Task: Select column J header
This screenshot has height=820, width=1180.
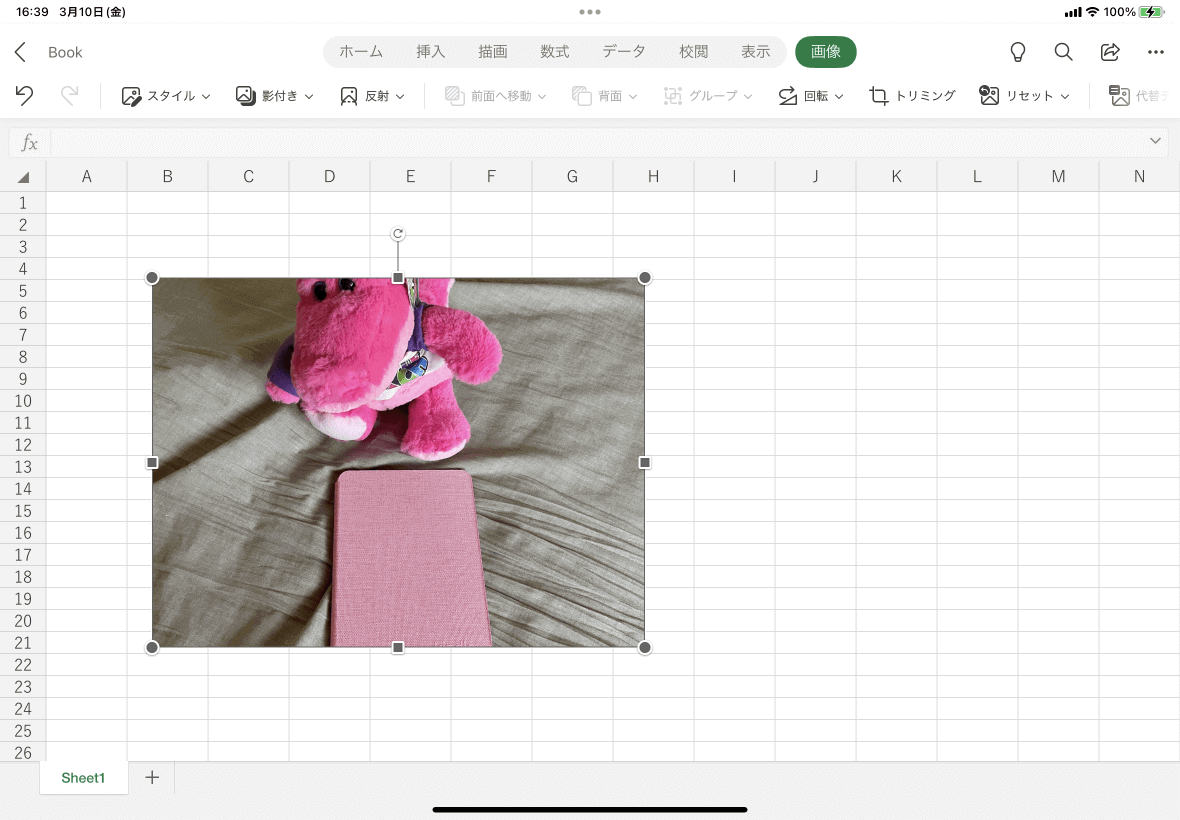Action: click(816, 177)
